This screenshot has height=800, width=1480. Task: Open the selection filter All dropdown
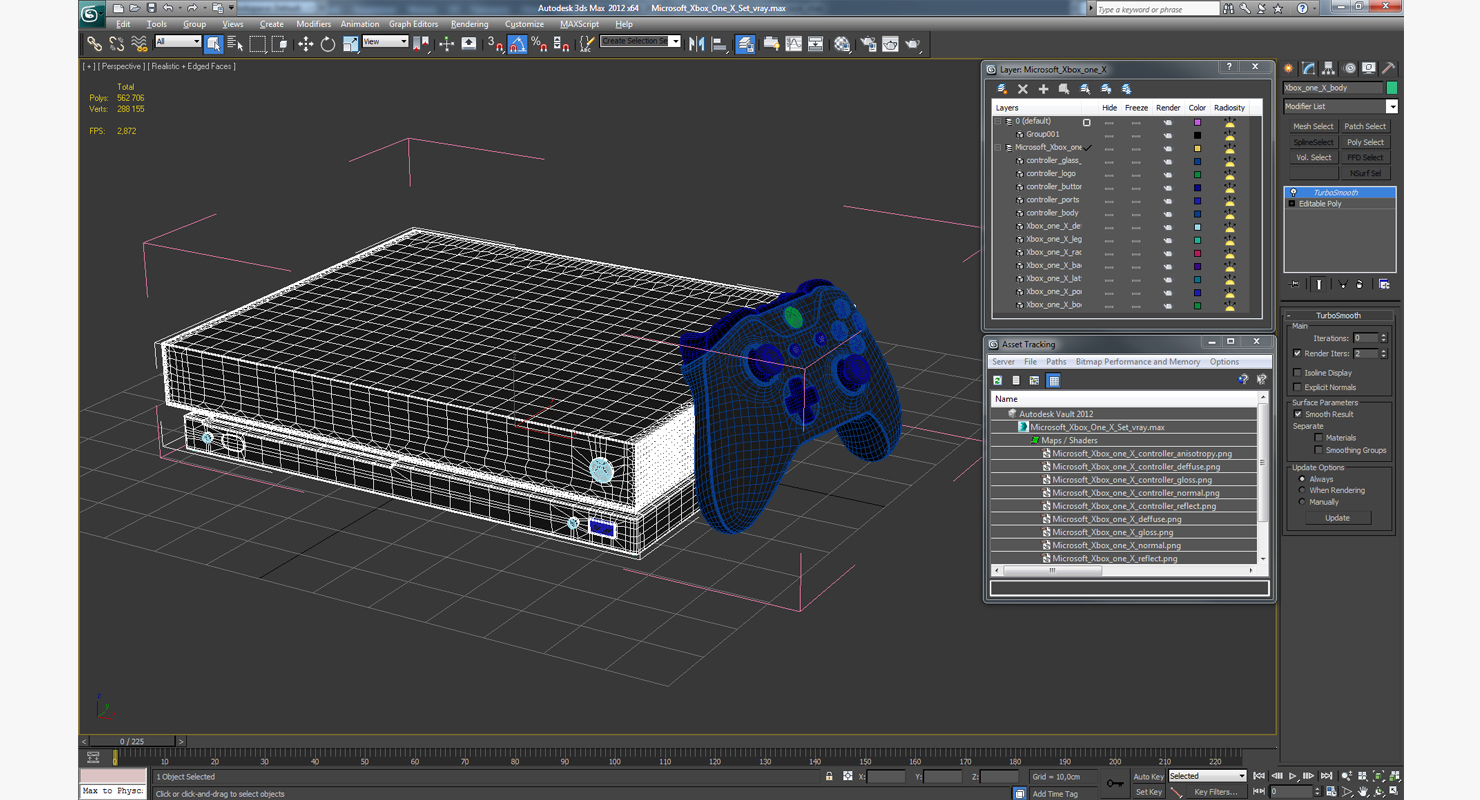click(x=178, y=41)
